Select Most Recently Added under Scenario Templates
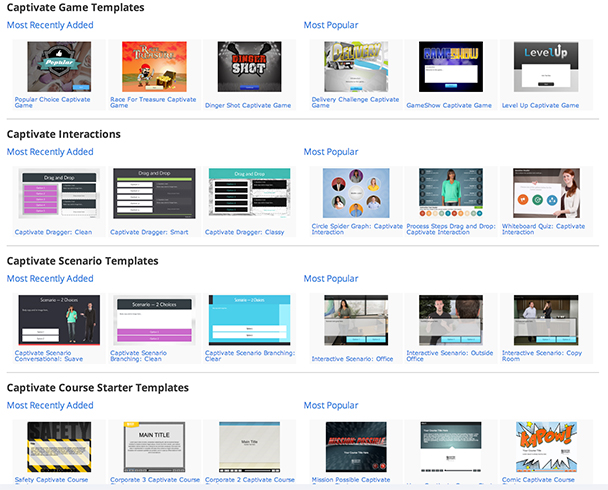Viewport: 608px width, 490px height. (50, 279)
